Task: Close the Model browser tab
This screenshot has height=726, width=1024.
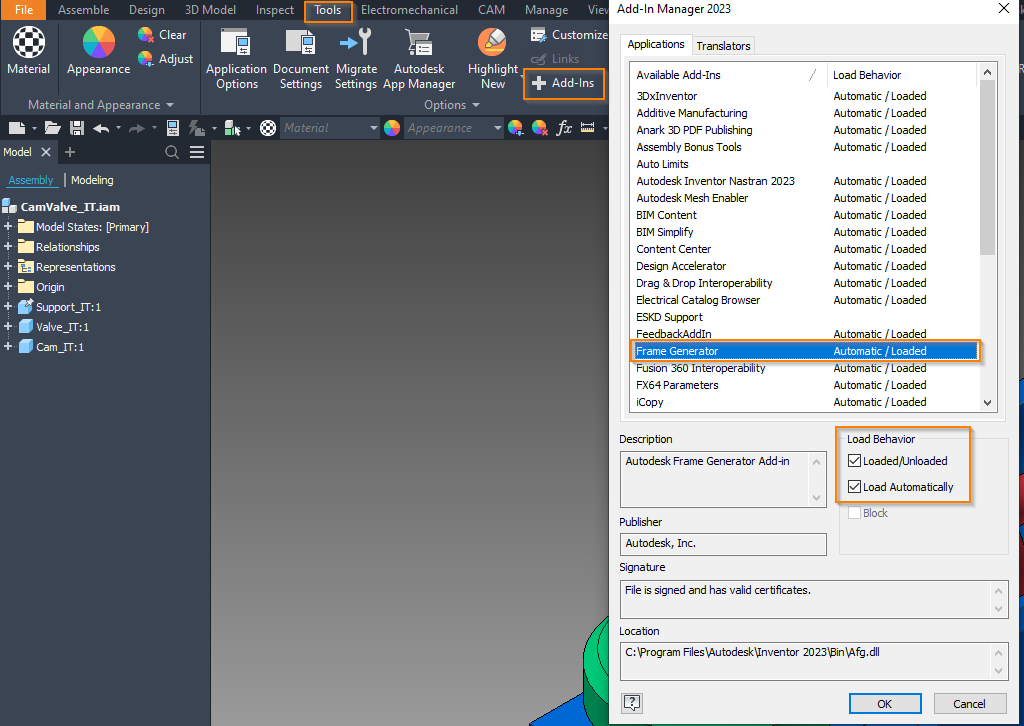Action: [x=46, y=152]
